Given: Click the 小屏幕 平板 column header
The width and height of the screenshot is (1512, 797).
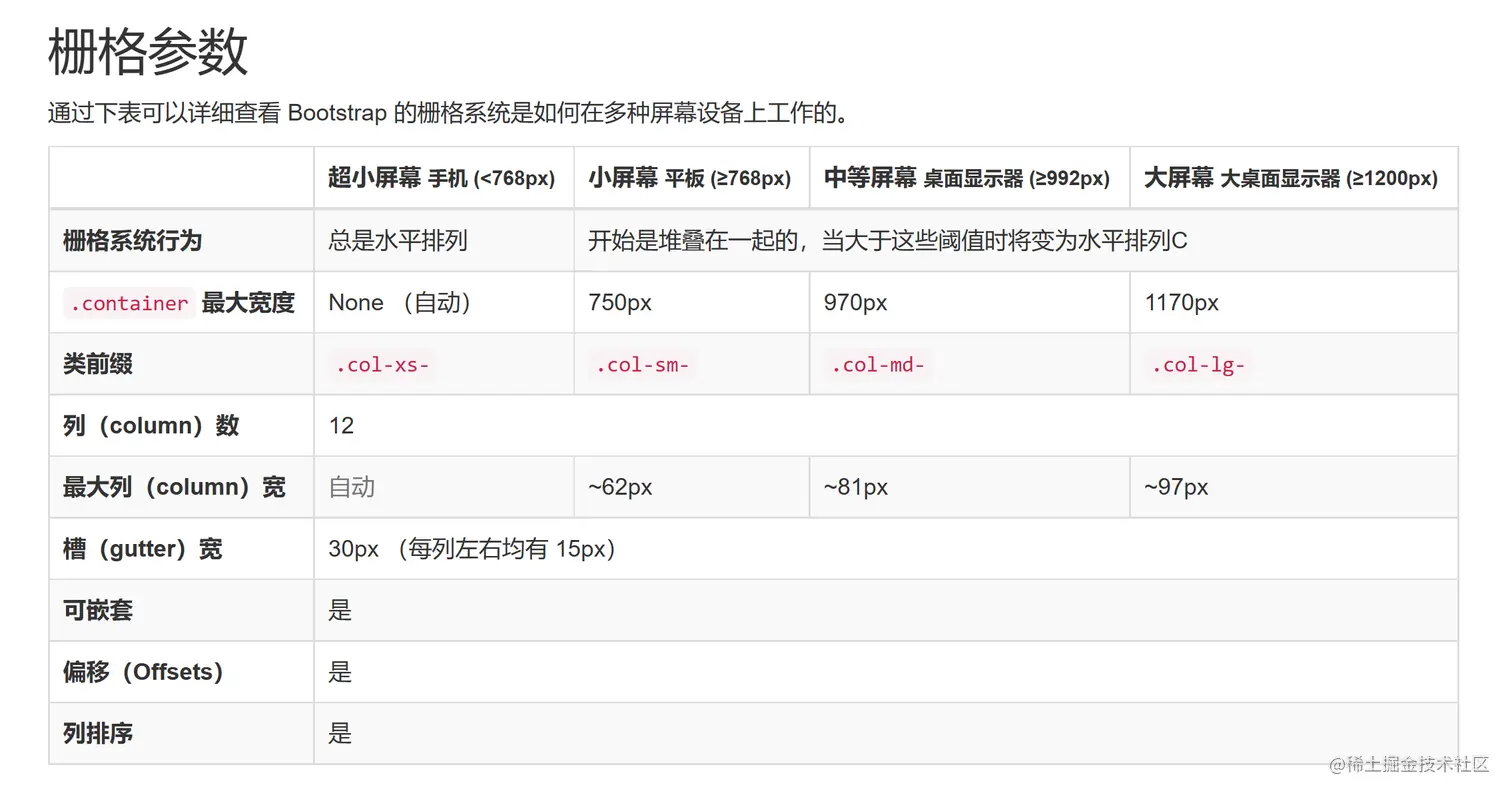Looking at the screenshot, I should (x=689, y=179).
